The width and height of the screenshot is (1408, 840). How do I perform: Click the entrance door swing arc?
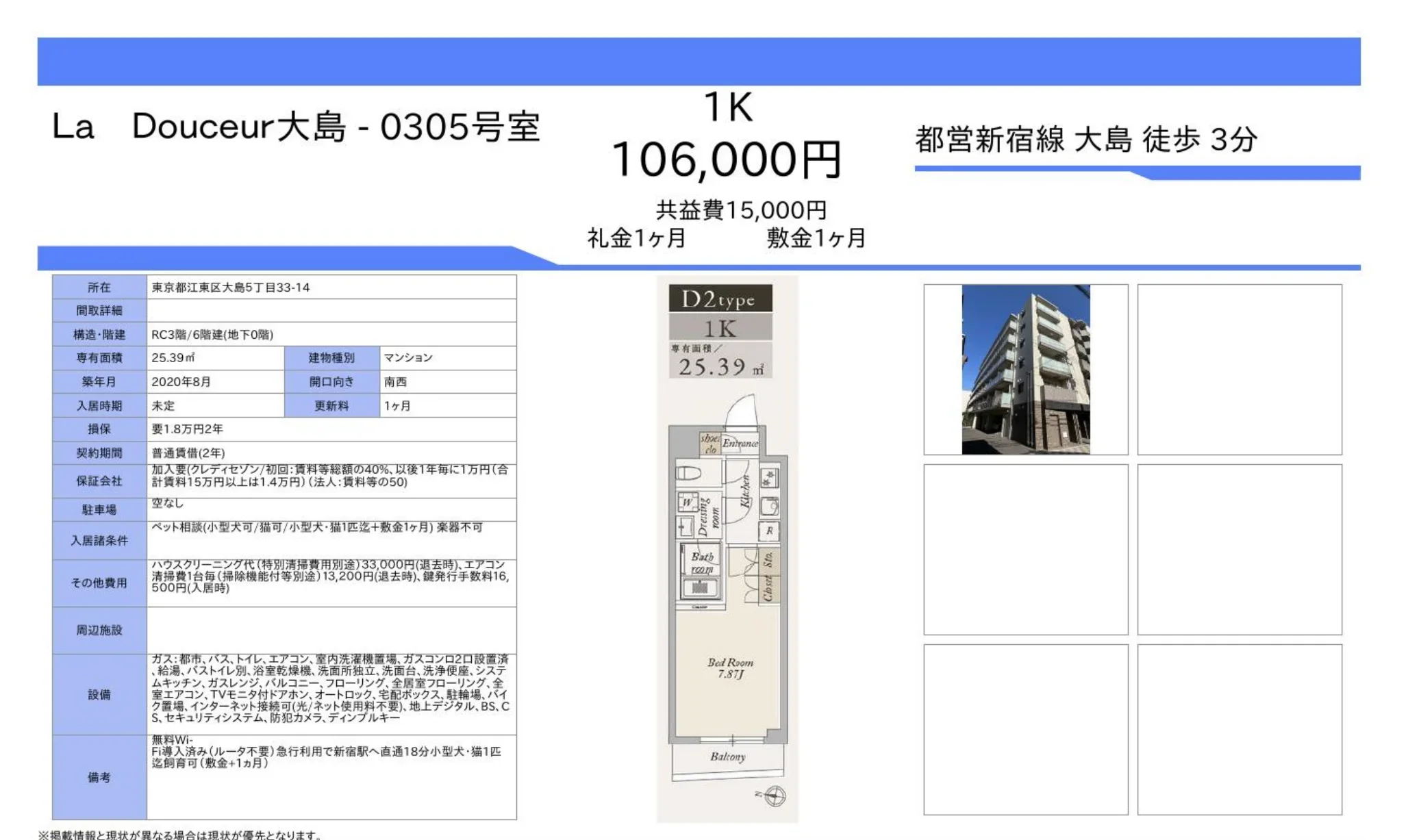[742, 411]
